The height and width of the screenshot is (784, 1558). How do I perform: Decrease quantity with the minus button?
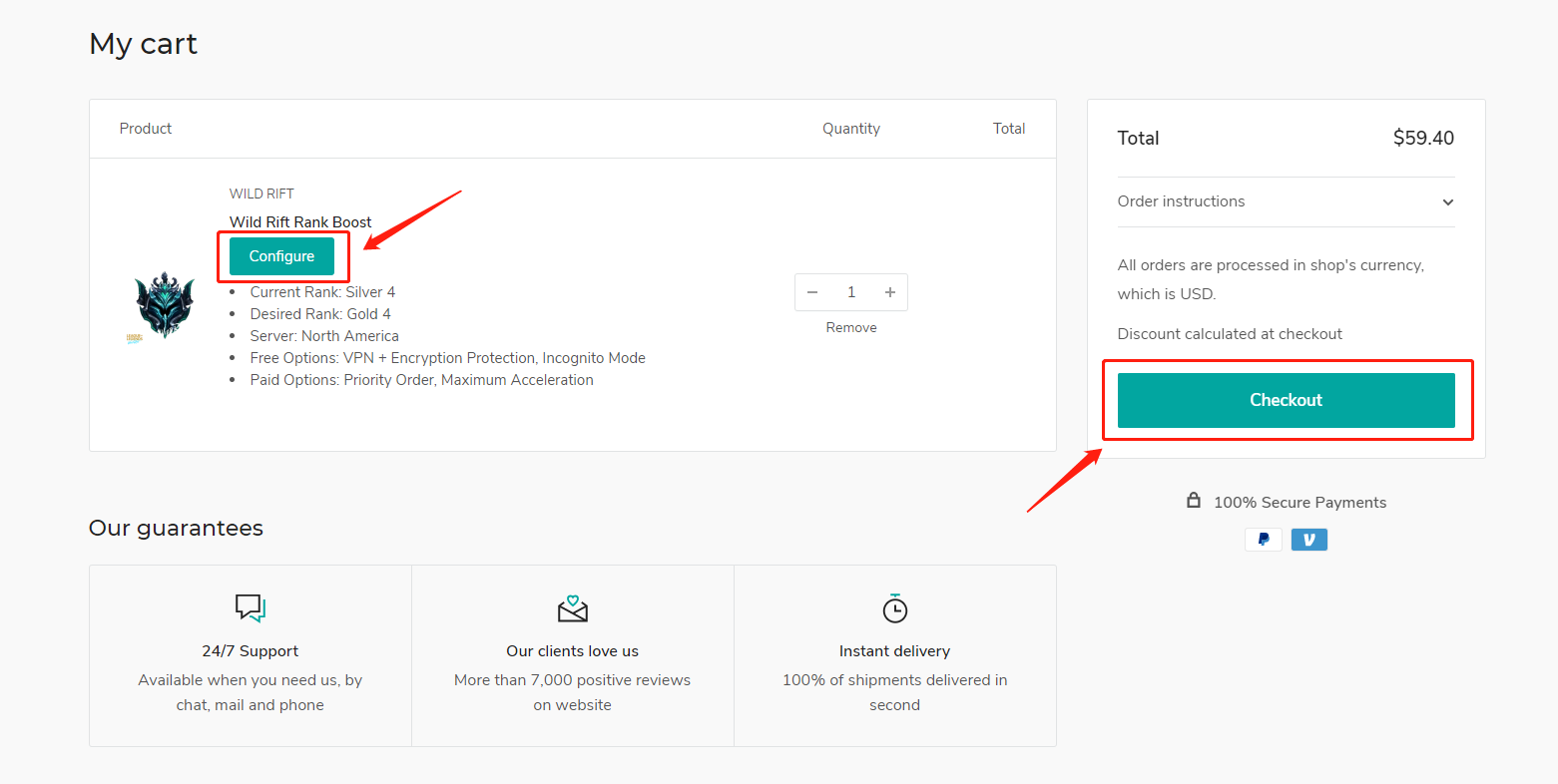812,292
